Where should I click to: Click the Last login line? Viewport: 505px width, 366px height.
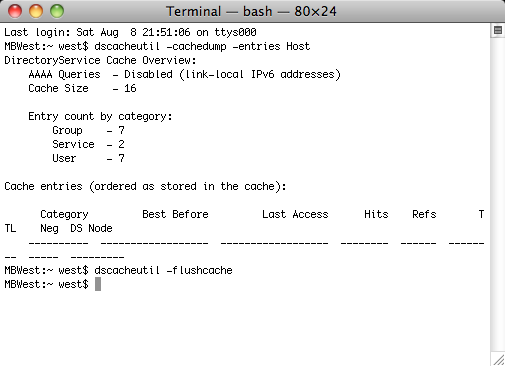(x=130, y=32)
